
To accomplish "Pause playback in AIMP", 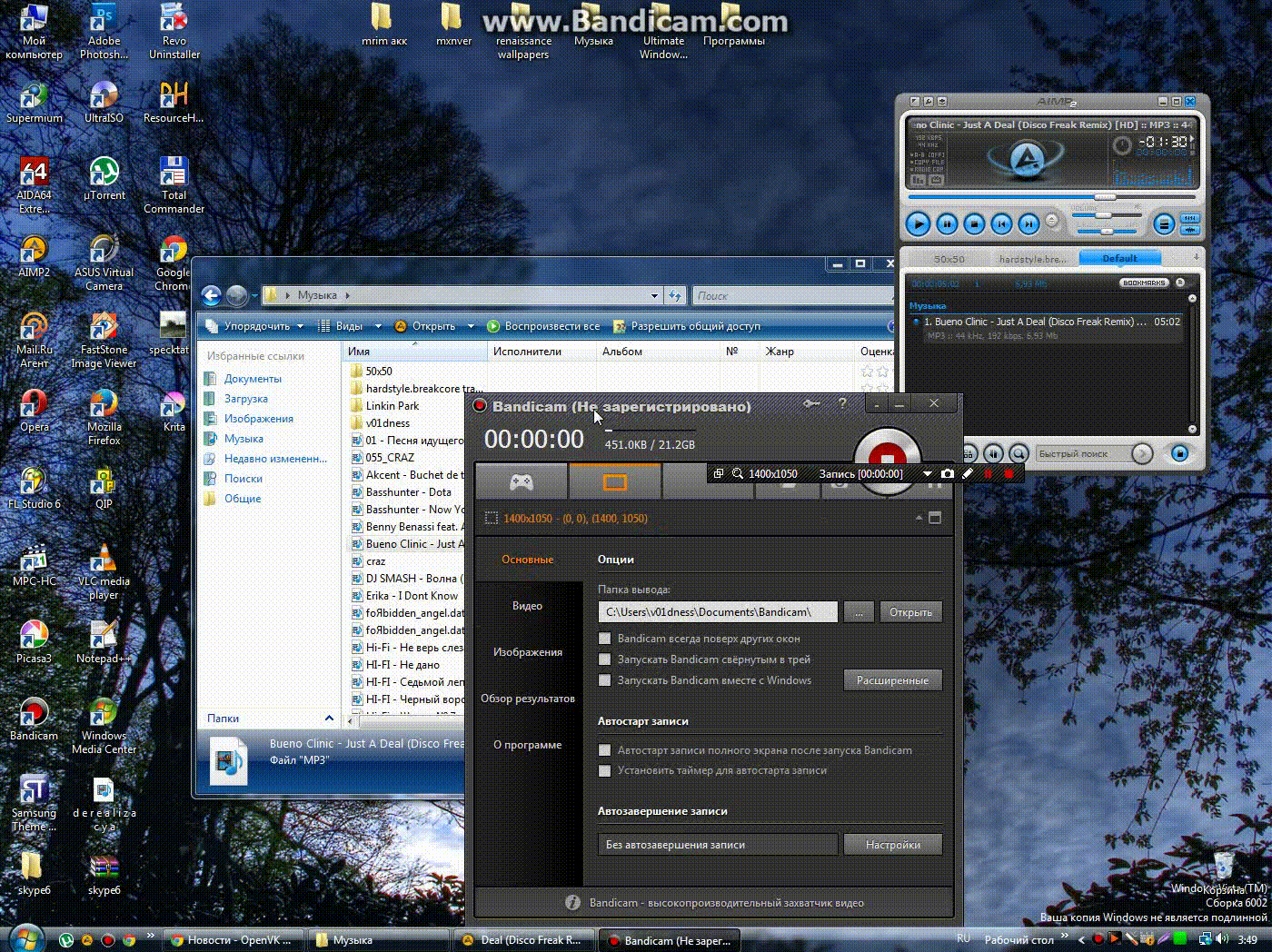I will point(947,223).
